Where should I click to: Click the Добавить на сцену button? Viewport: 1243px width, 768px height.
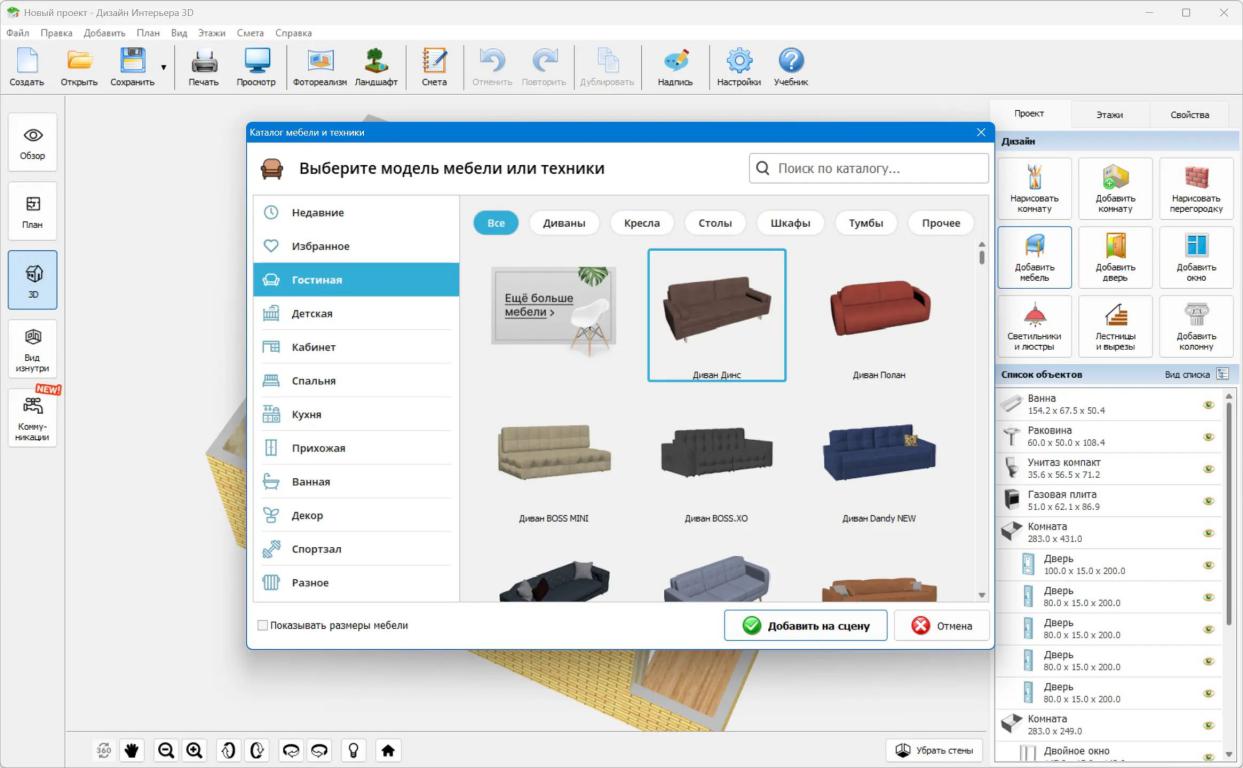806,625
